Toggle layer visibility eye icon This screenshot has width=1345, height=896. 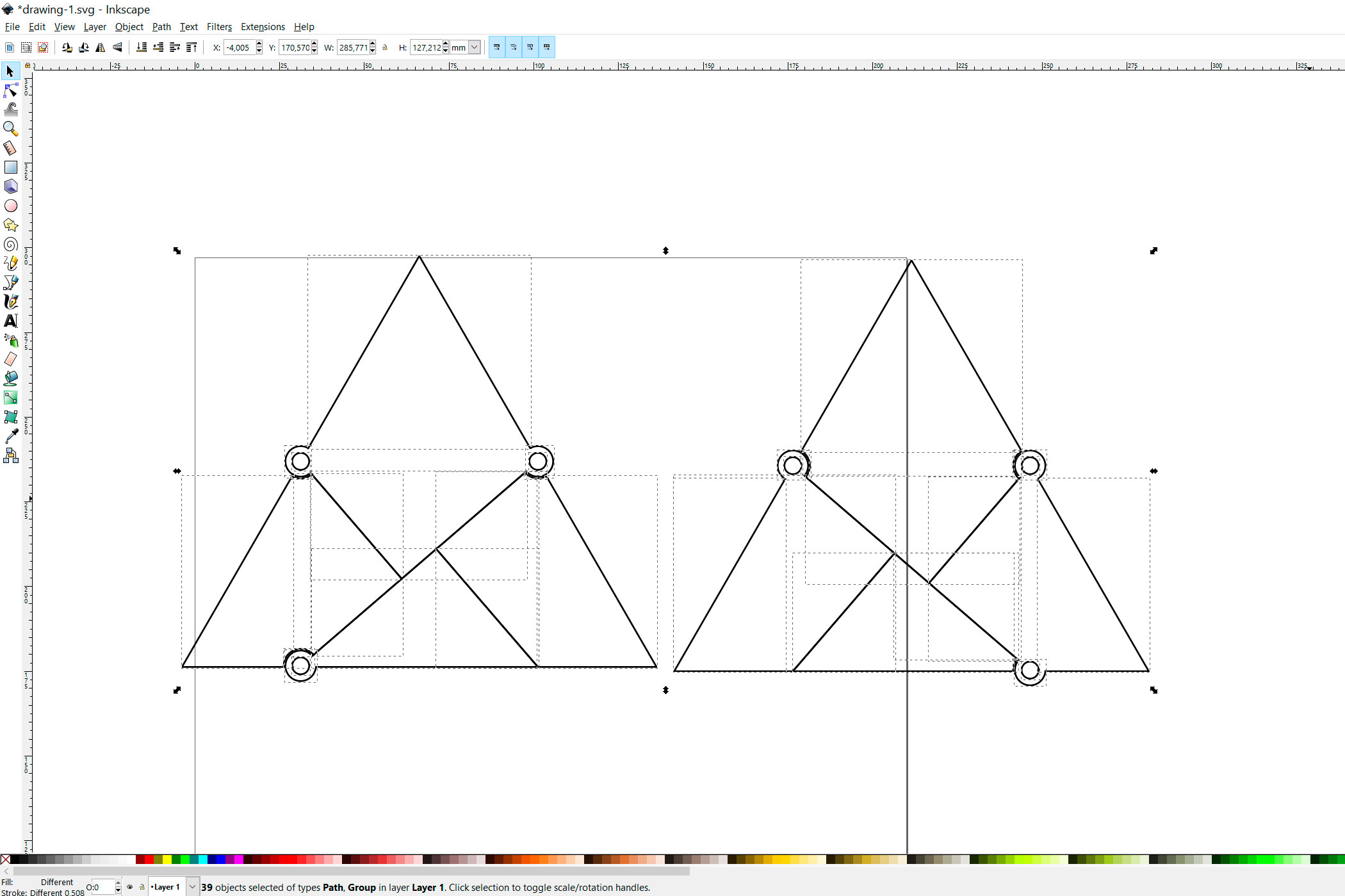pyautogui.click(x=130, y=887)
